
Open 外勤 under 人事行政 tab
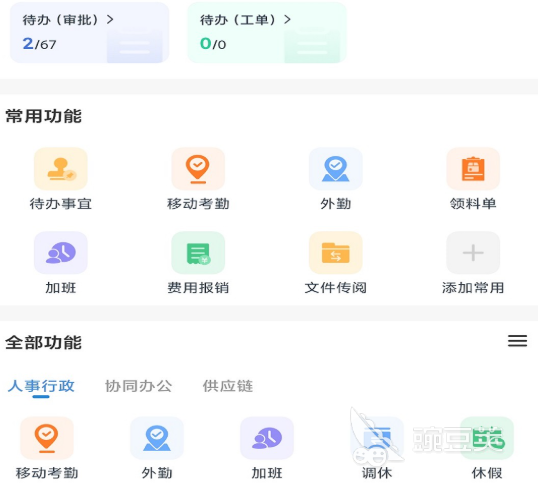click(157, 438)
